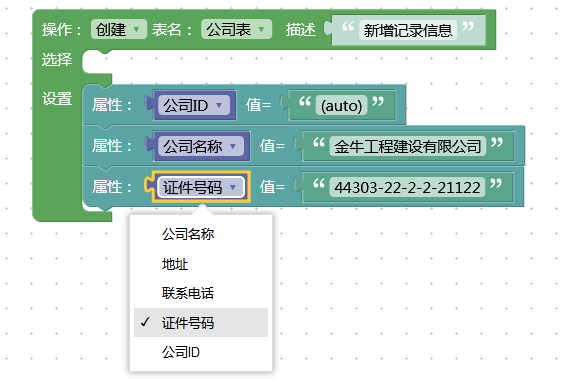The height and width of the screenshot is (379, 575).
Task: Click the 值= label in the 证件号码 row
Action: 272,187
